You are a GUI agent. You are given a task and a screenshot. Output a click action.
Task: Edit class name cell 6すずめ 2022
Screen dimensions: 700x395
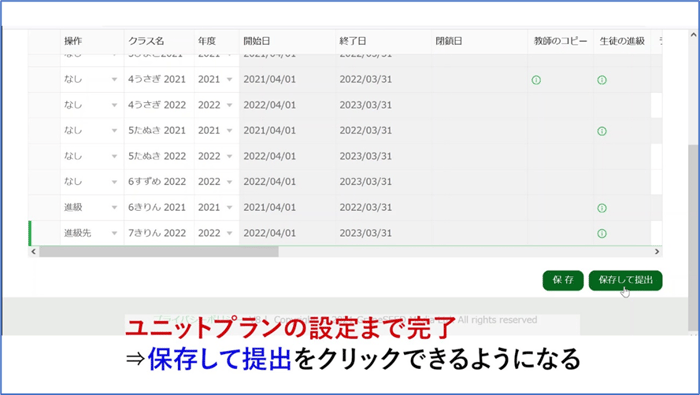pos(159,182)
